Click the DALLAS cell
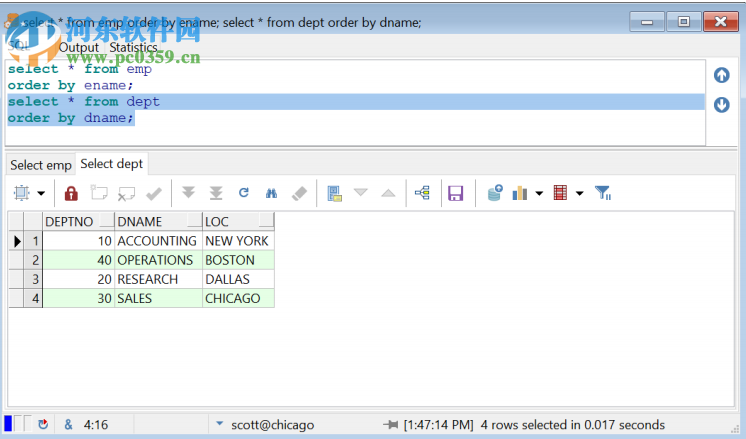This screenshot has height=439, width=746. click(x=238, y=279)
